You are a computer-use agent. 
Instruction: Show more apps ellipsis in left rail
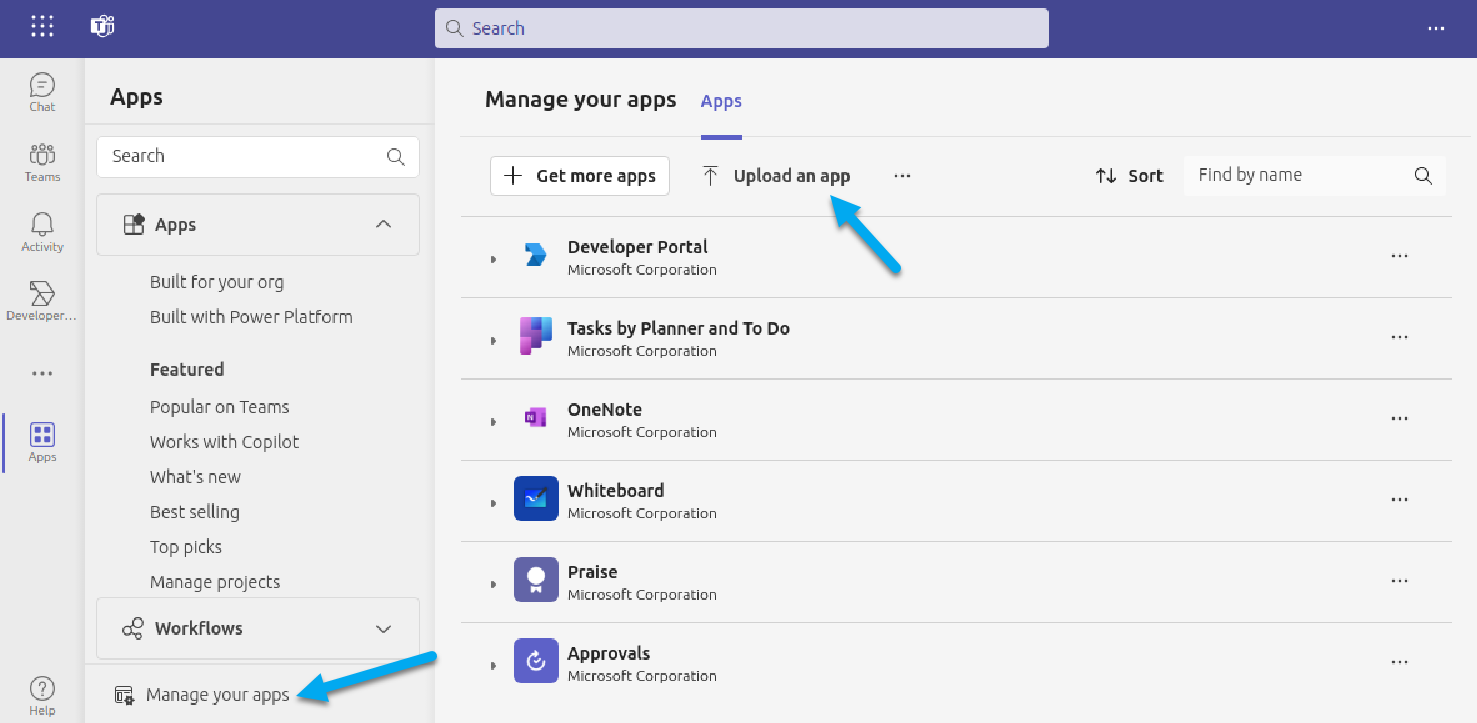click(x=42, y=373)
